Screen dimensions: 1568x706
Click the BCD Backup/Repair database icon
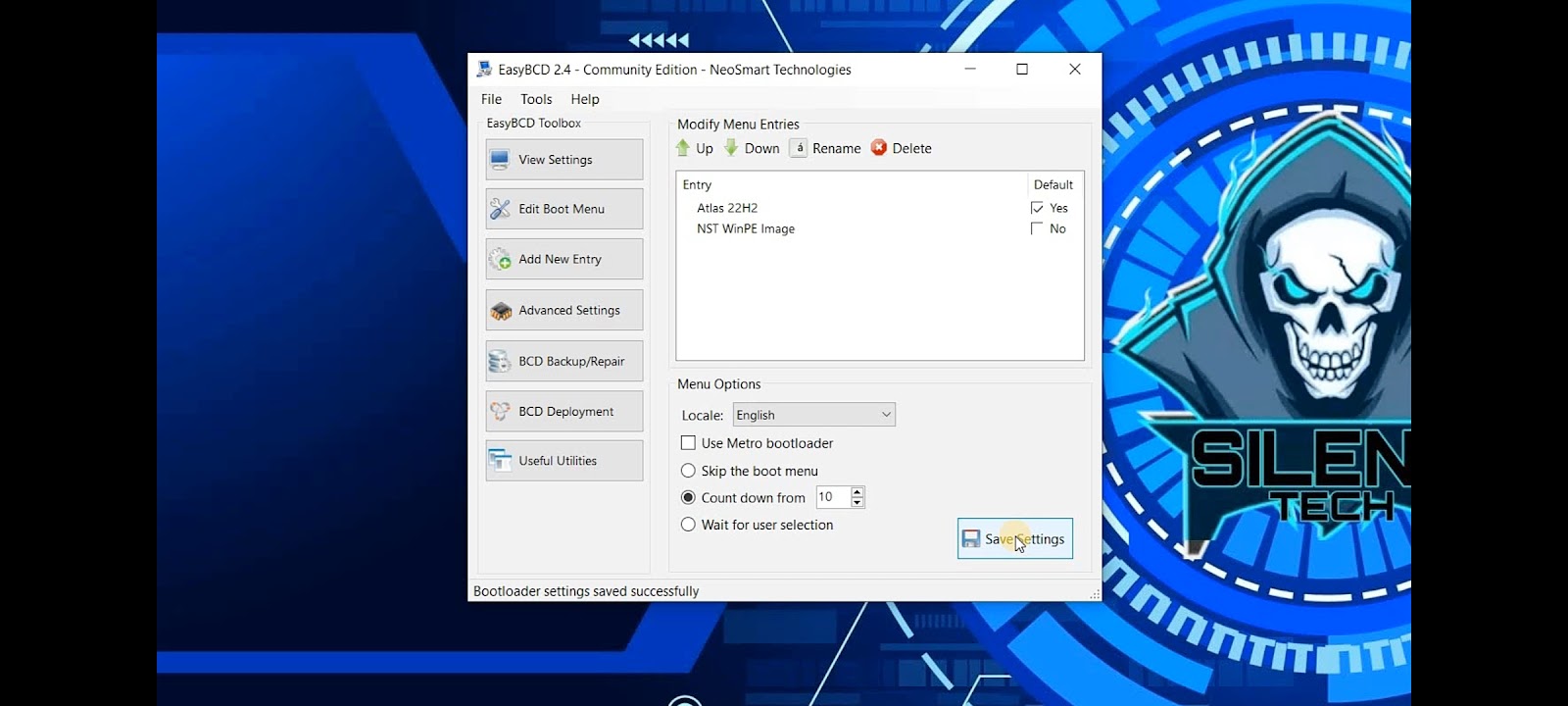tap(500, 361)
